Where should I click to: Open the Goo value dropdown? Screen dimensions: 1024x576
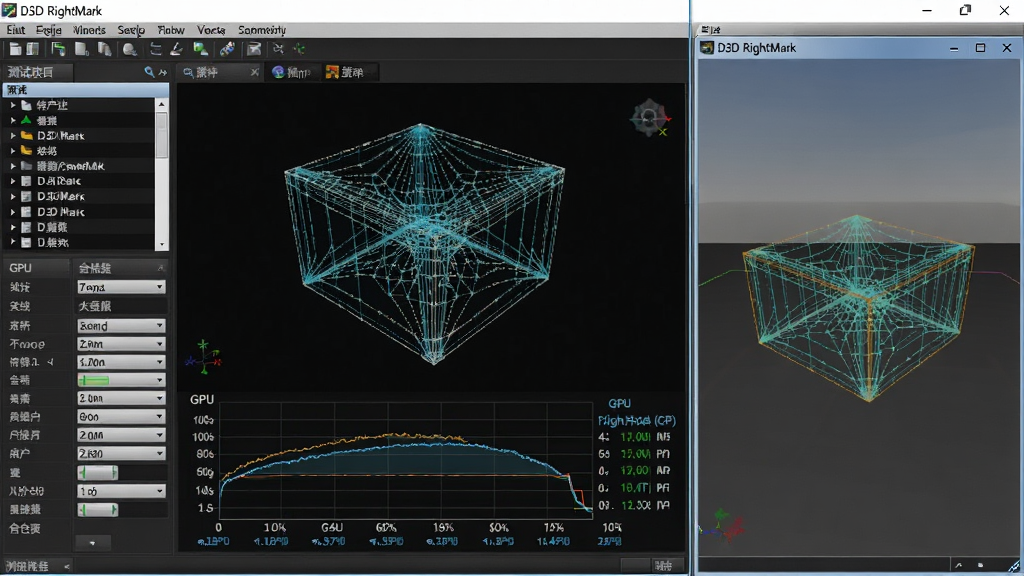(121, 416)
